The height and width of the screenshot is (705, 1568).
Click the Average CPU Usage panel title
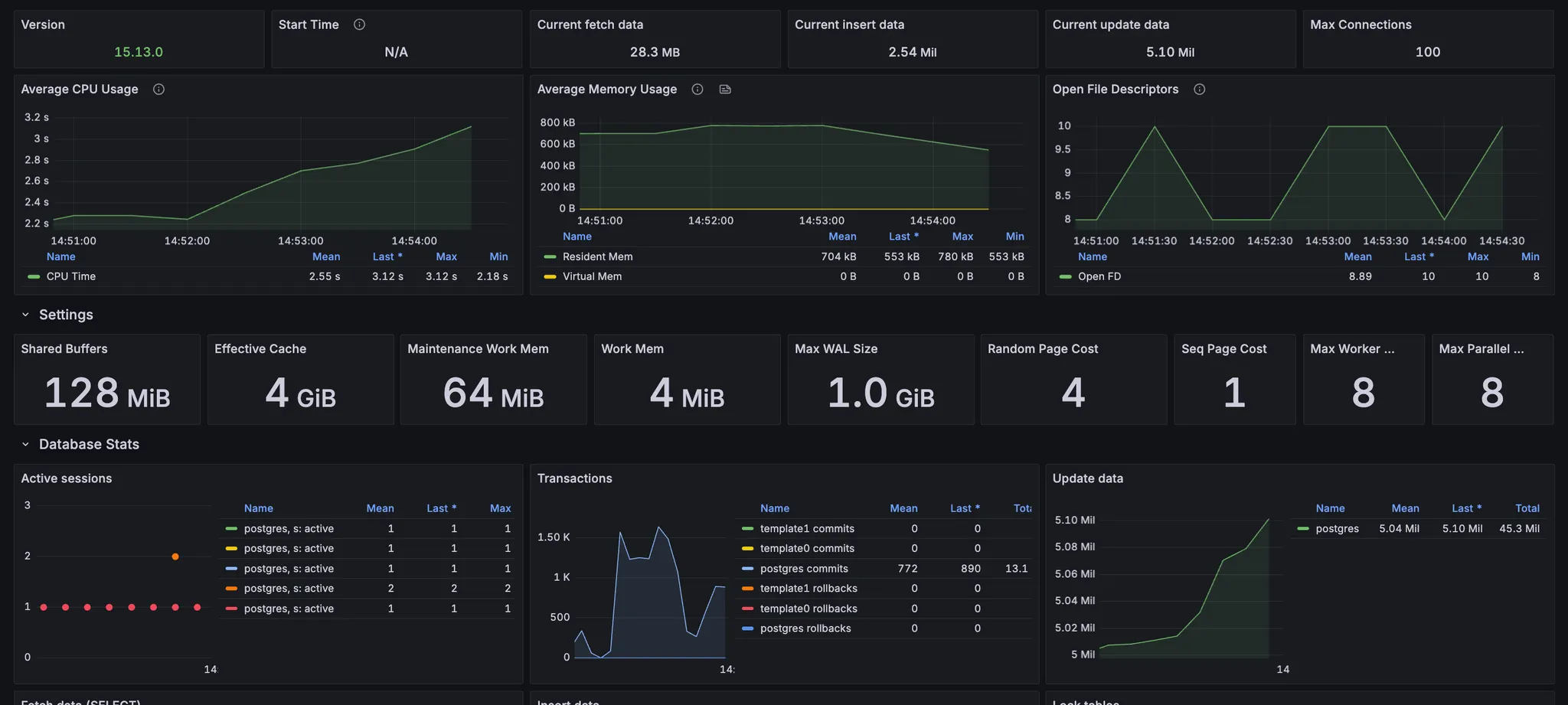tap(80, 90)
